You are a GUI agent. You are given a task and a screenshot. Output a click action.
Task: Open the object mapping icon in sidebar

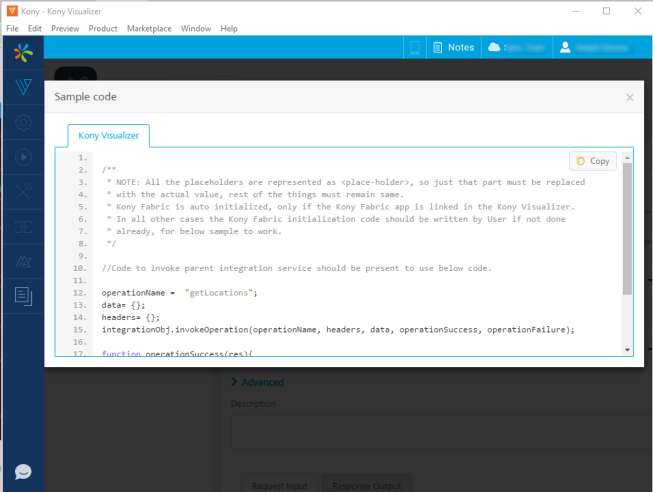pos(23,227)
